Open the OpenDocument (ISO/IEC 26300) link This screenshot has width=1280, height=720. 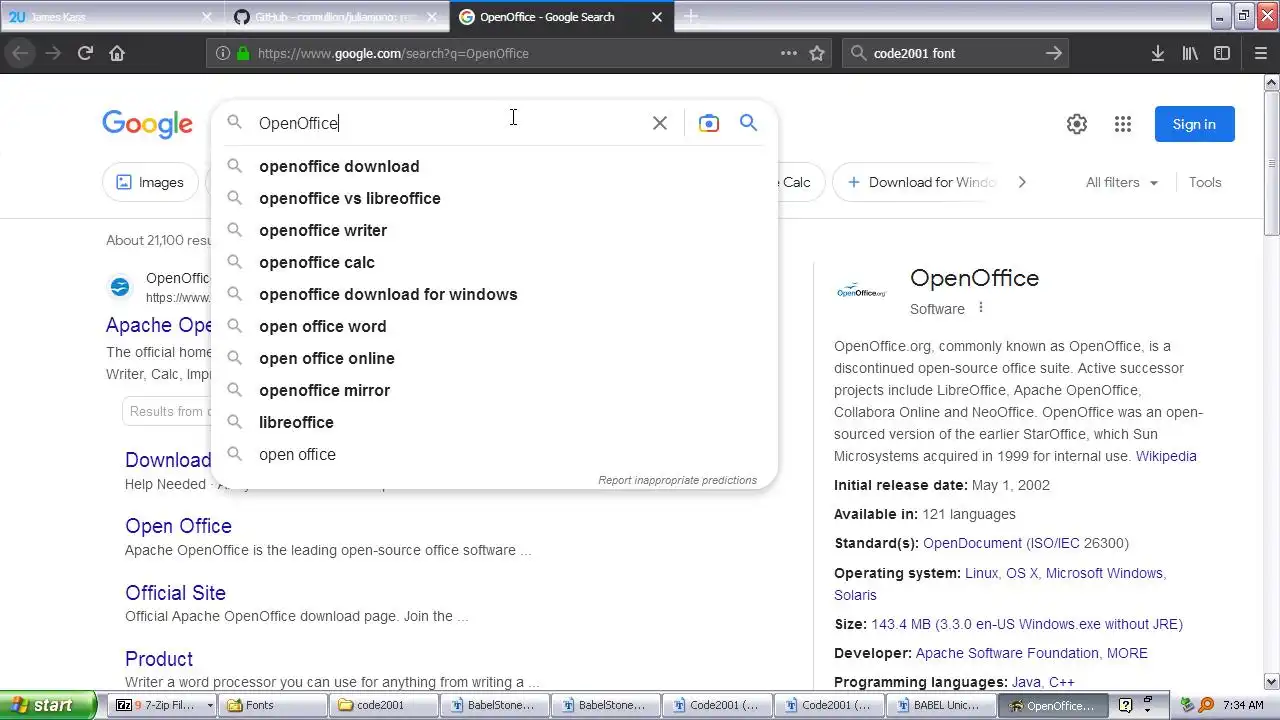[1026, 543]
